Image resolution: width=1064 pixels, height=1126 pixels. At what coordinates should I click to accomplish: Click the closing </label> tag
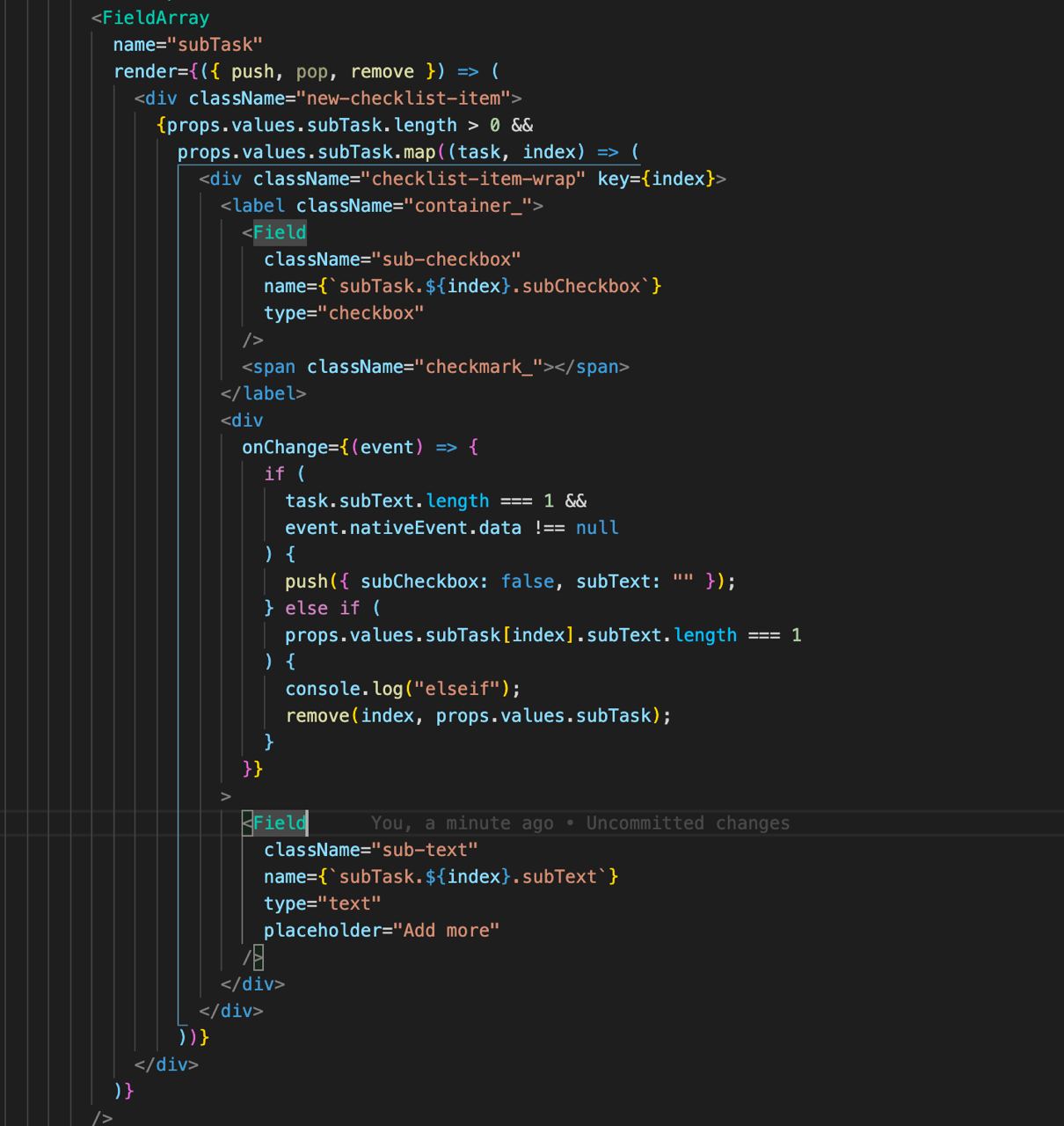(x=264, y=393)
